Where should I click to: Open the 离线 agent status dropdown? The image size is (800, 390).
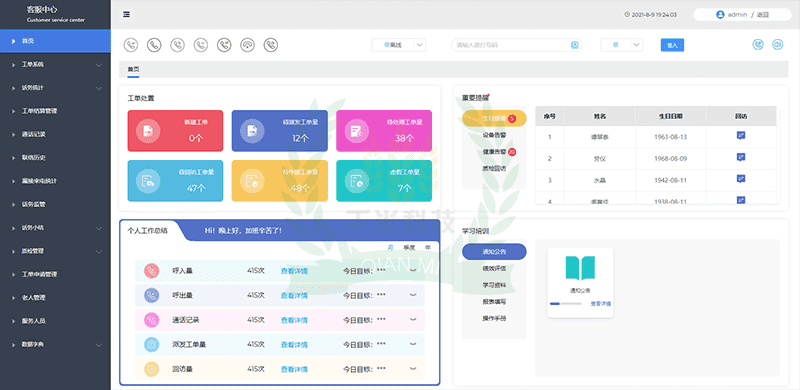tap(398, 45)
